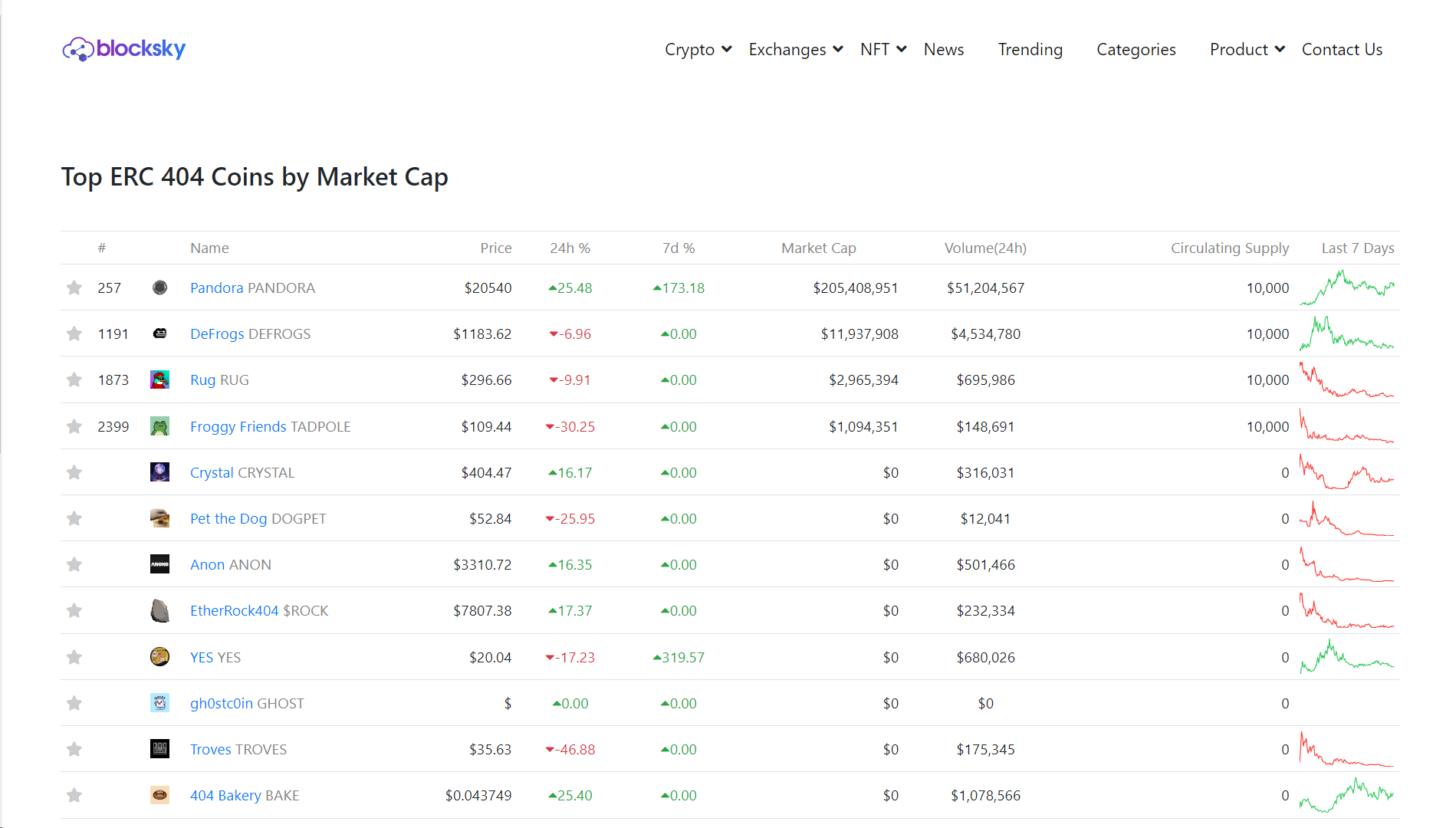View Pandora 7-day sparkline chart
The image size is (1456, 828).
[1347, 287]
